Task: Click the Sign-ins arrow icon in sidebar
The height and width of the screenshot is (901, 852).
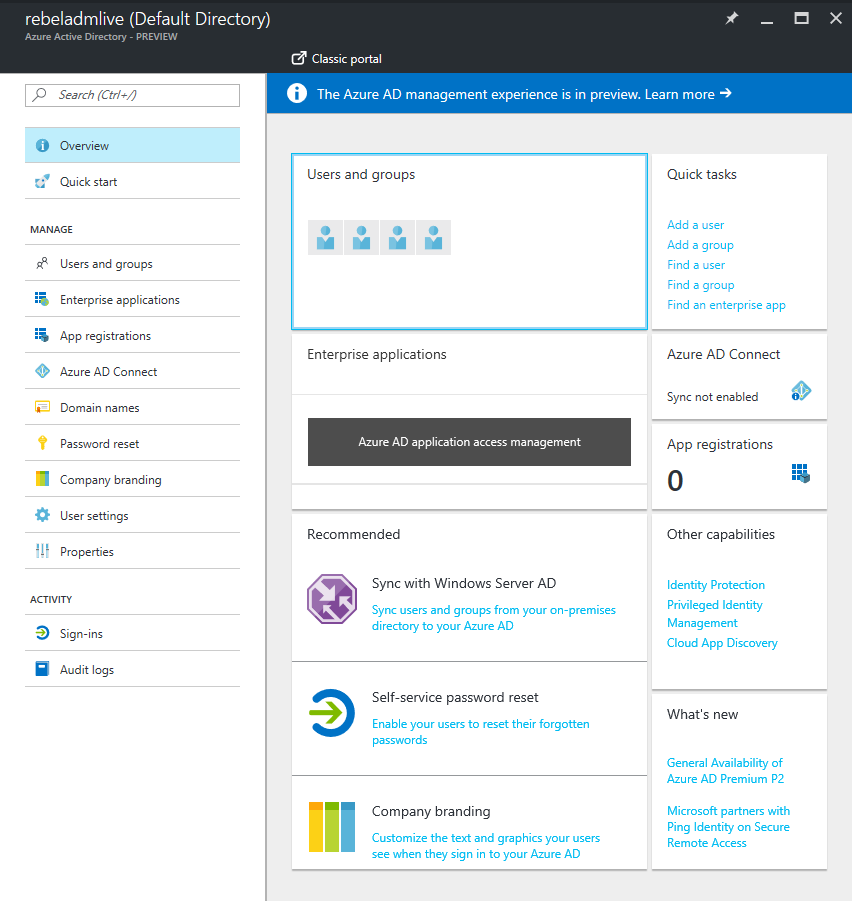Action: click(x=43, y=633)
